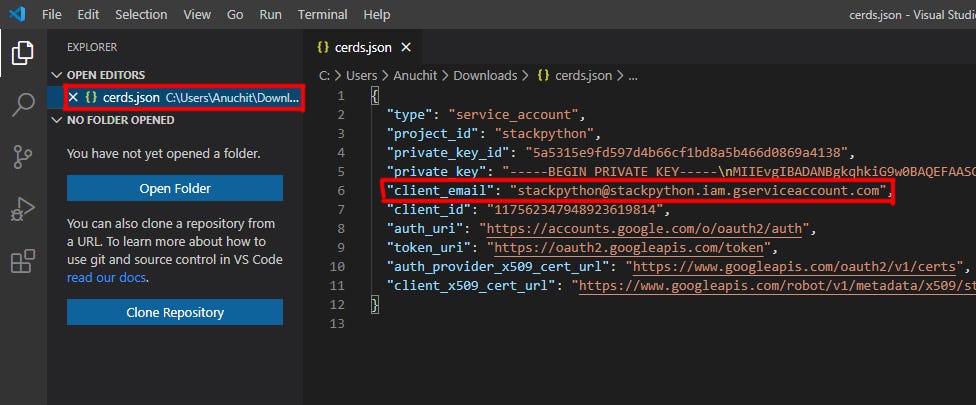Open the oauth2/v1/certs URL link
The image size is (976, 405).
(794, 268)
